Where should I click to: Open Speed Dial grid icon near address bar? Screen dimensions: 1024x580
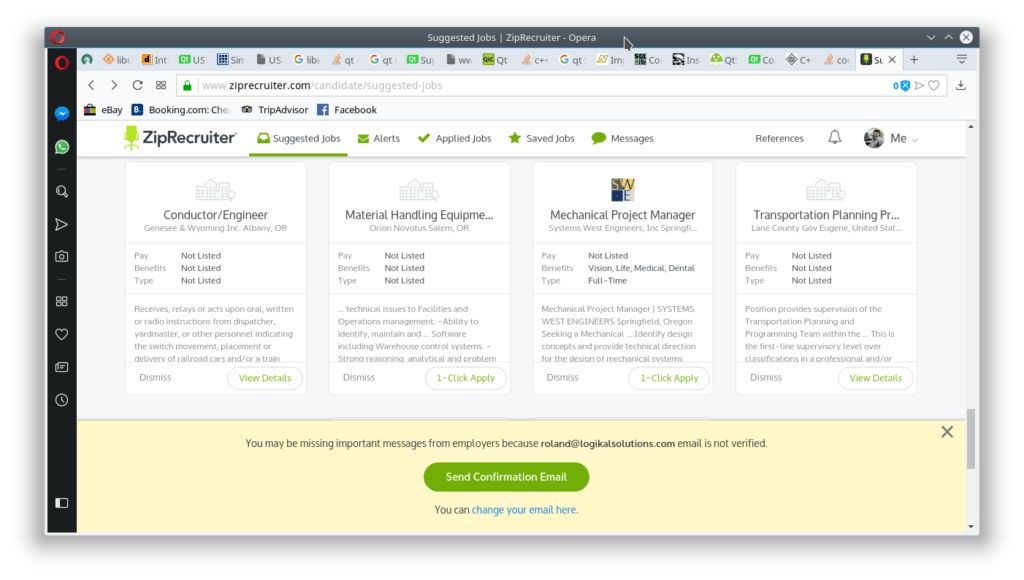coord(161,85)
